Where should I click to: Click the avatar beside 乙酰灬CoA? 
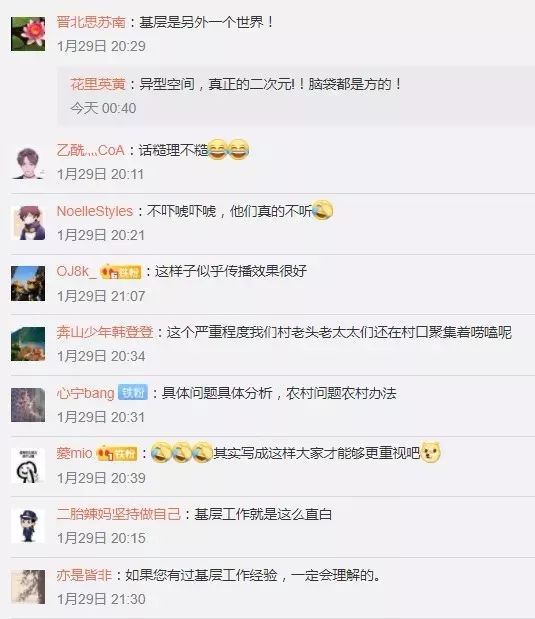point(28,162)
